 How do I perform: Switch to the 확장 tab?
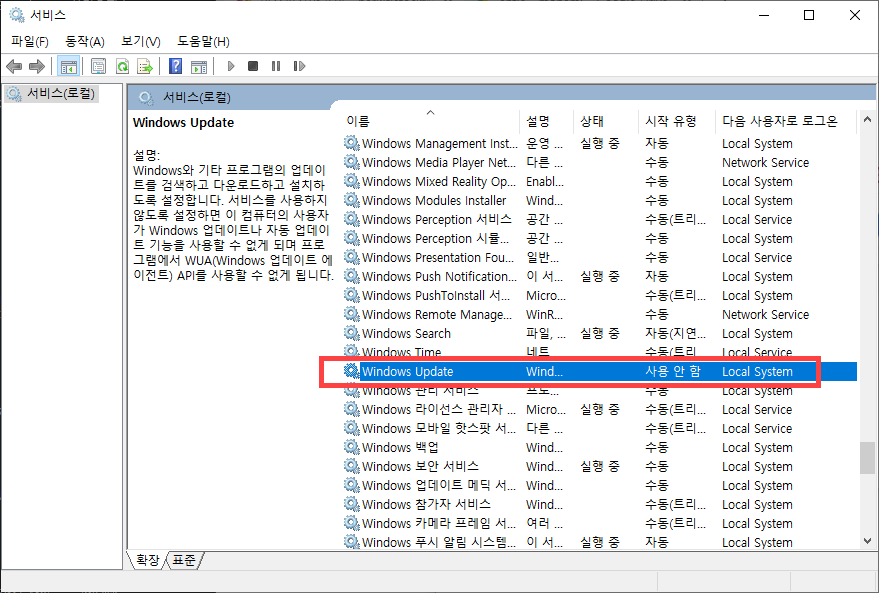pos(147,560)
